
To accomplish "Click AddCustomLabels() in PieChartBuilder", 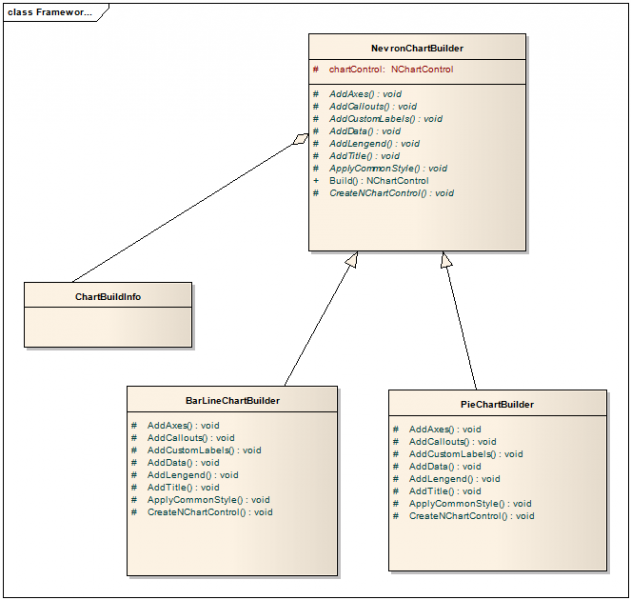I will [465, 454].
